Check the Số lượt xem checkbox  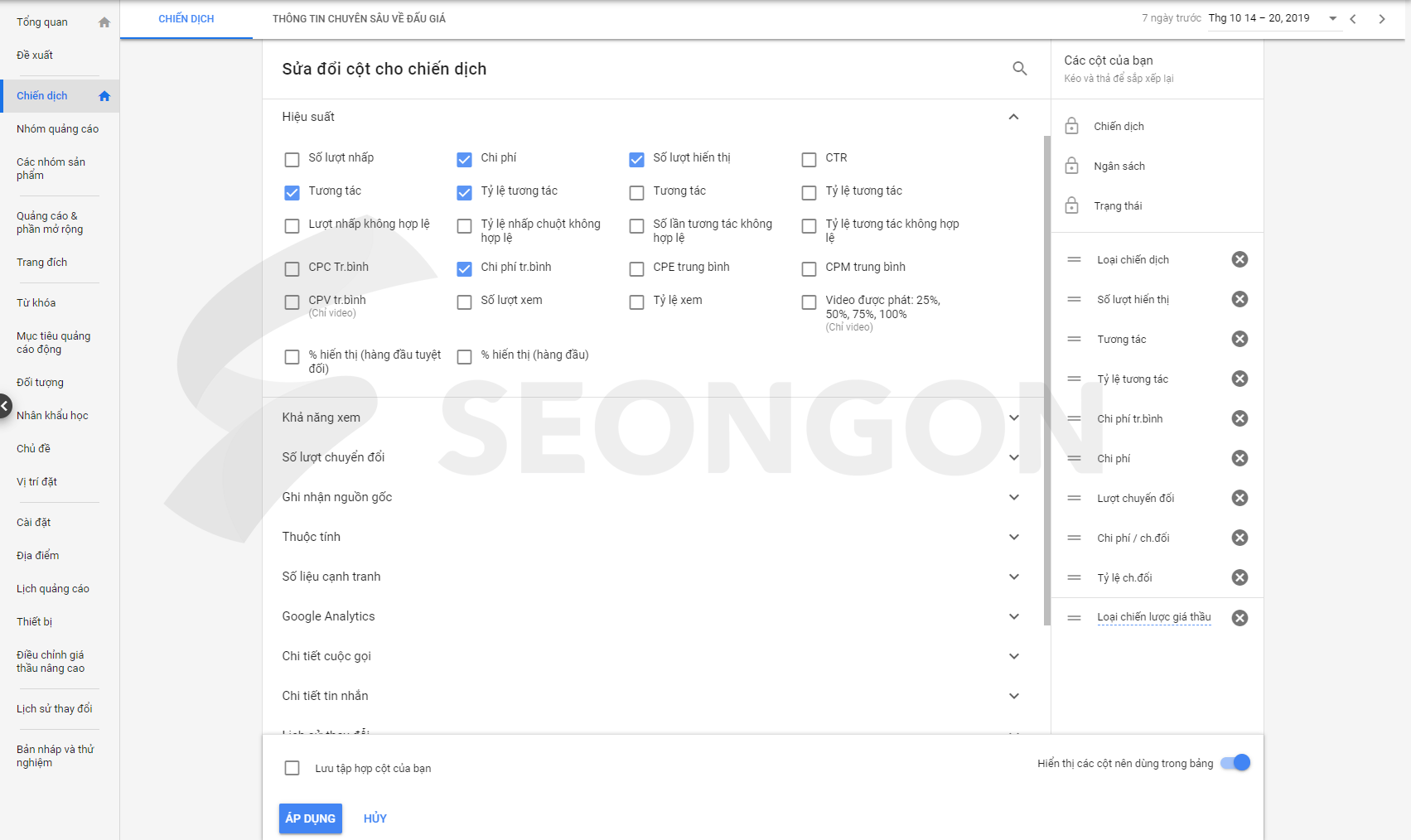pyautogui.click(x=464, y=302)
